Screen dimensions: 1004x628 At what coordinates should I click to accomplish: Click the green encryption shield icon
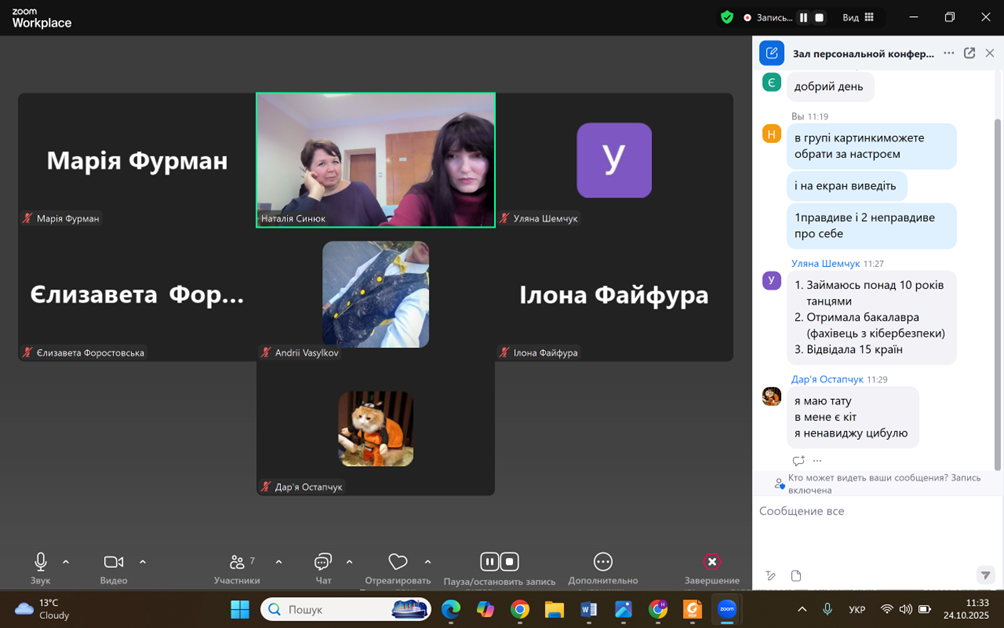pyautogui.click(x=727, y=17)
